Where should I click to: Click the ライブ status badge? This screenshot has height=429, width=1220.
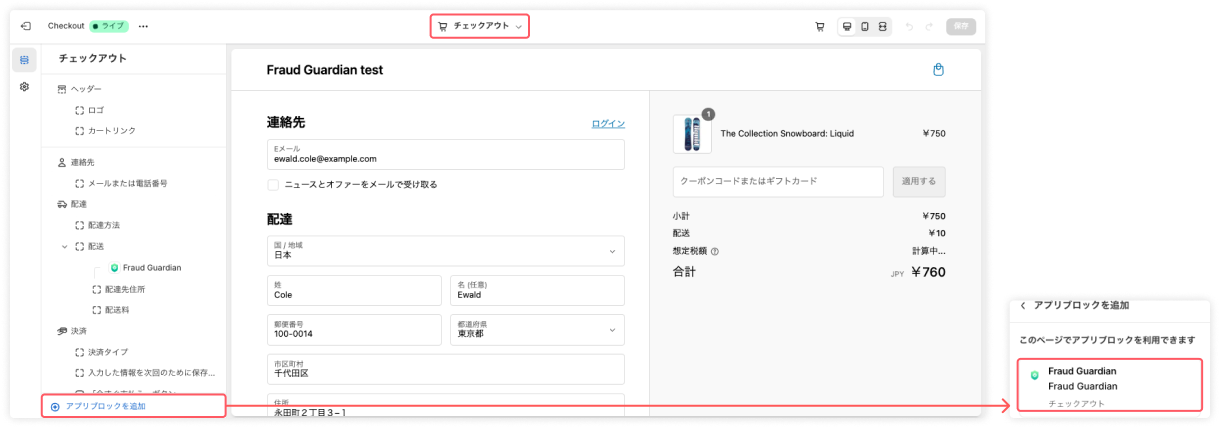(x=109, y=26)
